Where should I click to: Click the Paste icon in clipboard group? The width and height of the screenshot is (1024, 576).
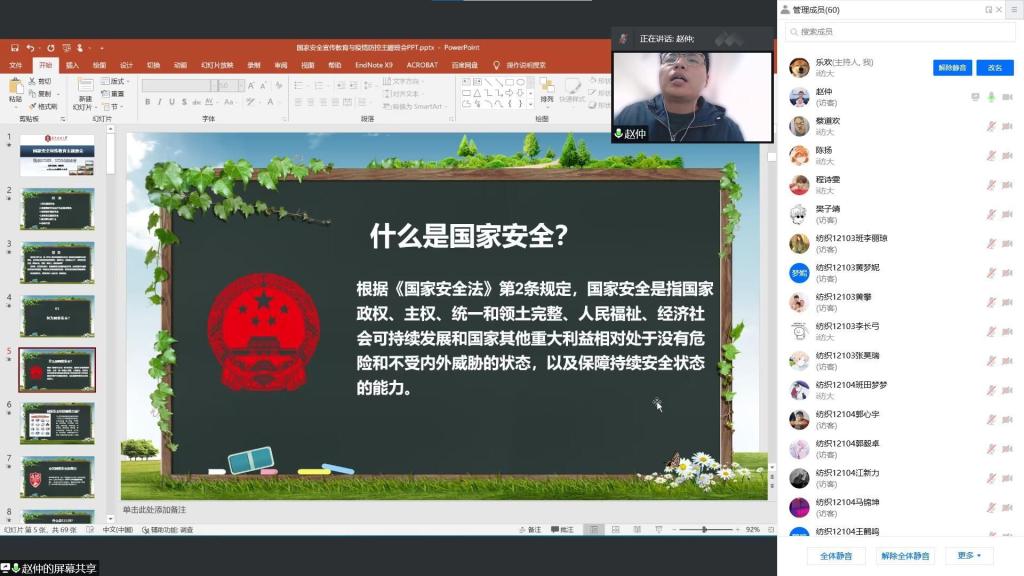coord(15,89)
